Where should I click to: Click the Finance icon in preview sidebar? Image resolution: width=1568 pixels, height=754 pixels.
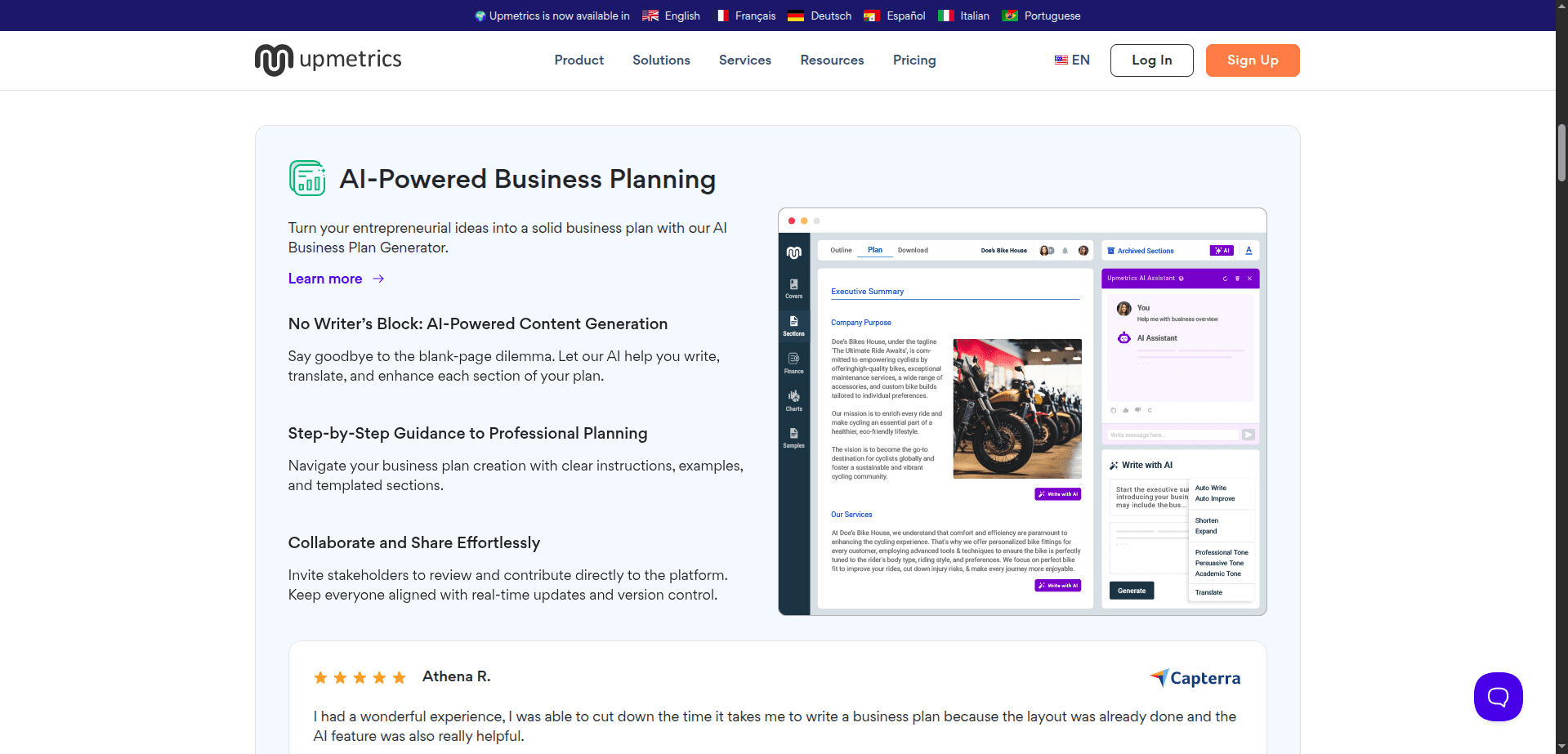[x=793, y=364]
